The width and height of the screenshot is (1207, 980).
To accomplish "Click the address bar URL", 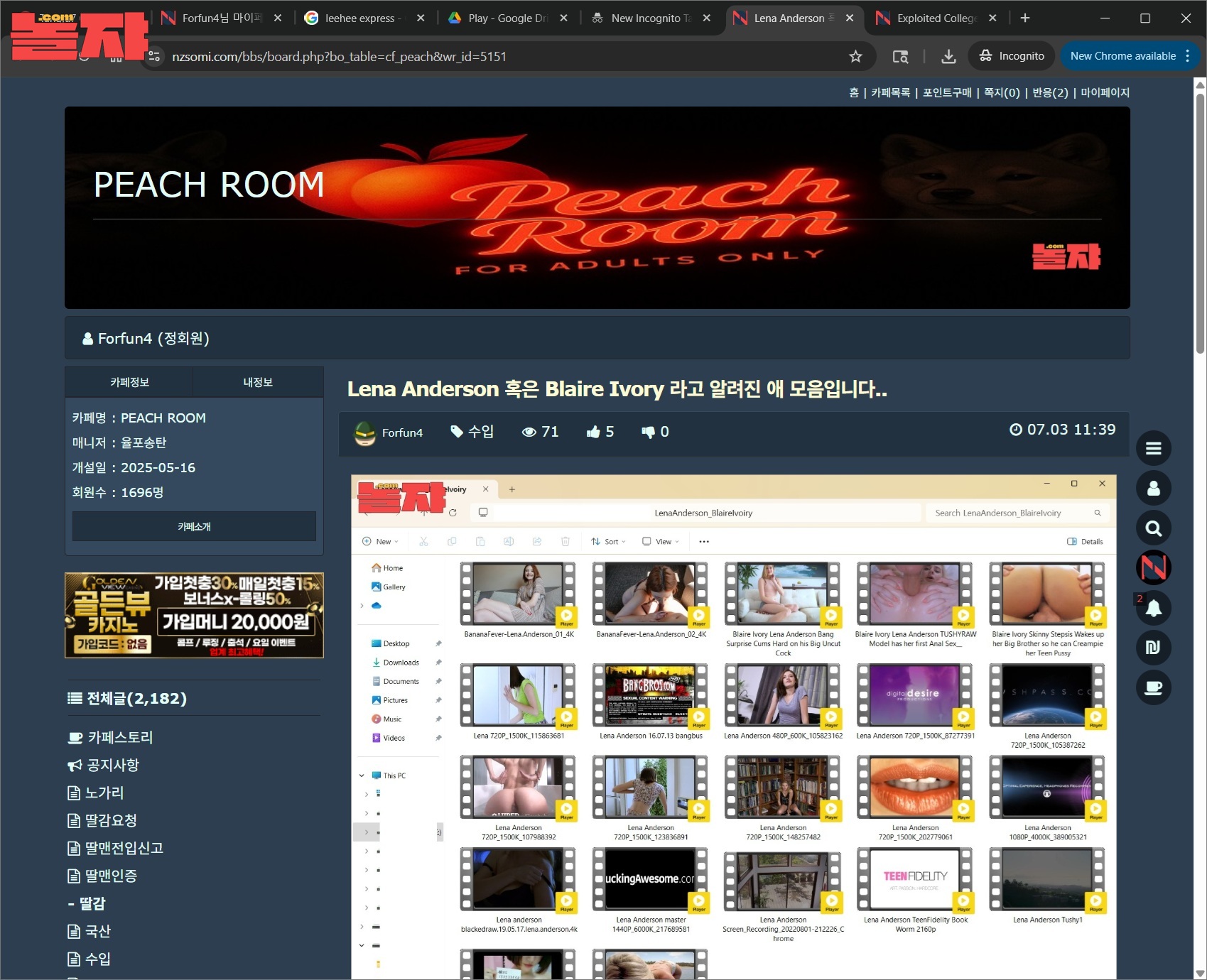I will [x=339, y=56].
